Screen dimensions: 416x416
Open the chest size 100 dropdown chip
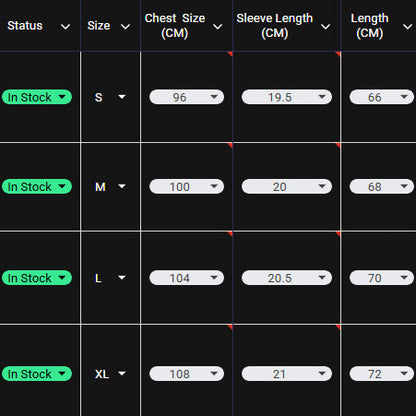(x=187, y=186)
